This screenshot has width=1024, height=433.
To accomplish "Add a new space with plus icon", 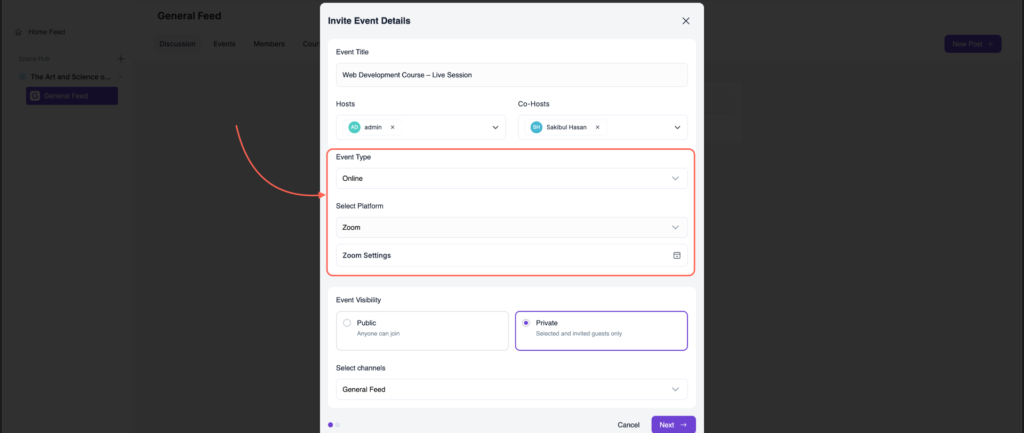I will 120,59.
